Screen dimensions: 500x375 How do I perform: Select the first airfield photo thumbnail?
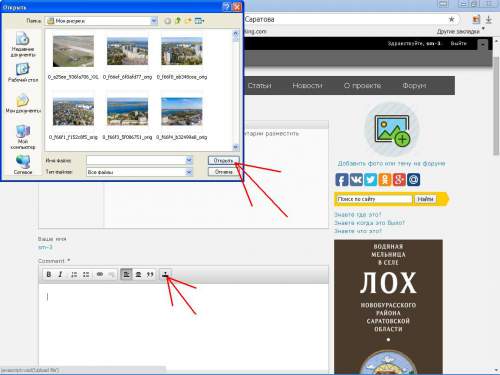(x=73, y=51)
